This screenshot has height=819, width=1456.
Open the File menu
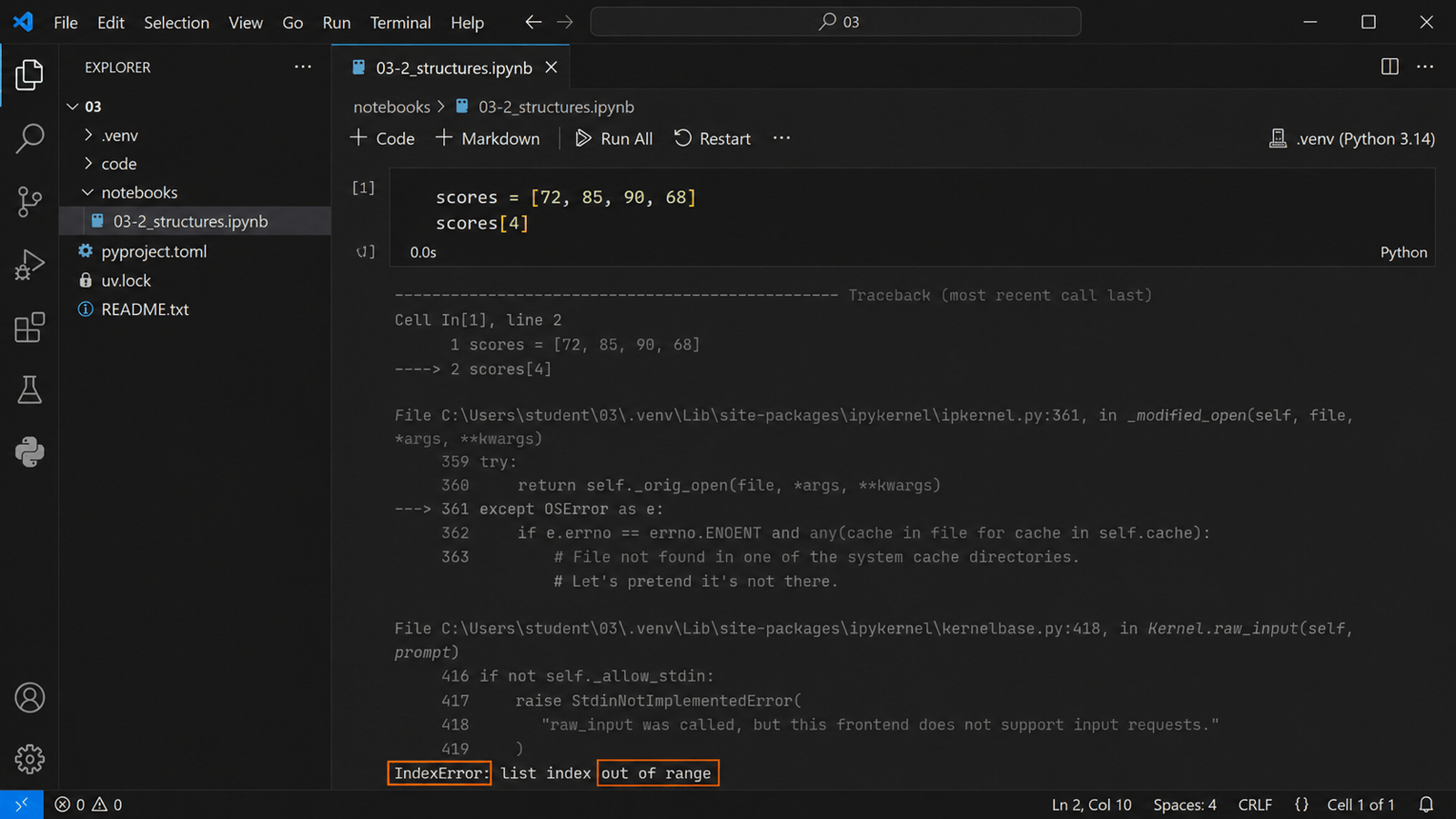tap(66, 23)
